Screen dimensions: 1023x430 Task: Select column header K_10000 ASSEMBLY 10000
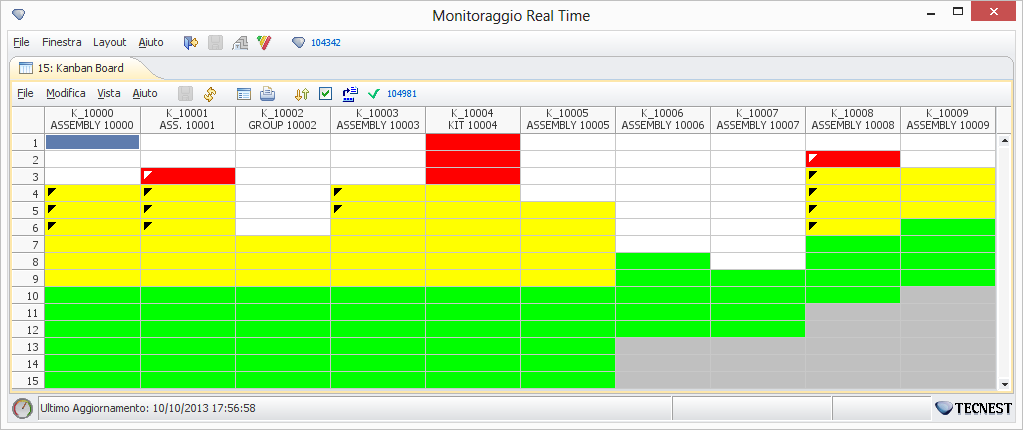[92, 119]
